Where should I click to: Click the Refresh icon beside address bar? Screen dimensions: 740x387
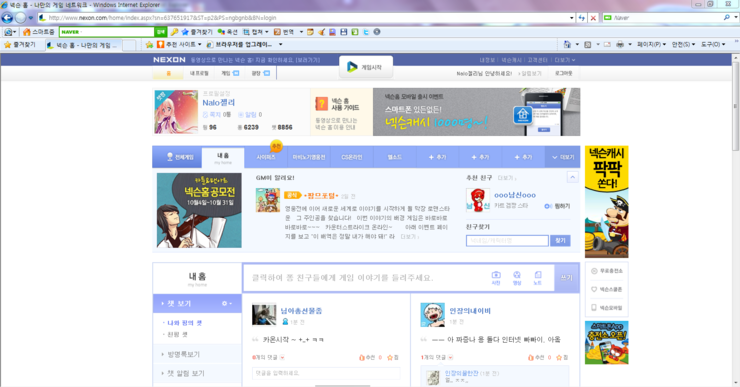pos(581,18)
